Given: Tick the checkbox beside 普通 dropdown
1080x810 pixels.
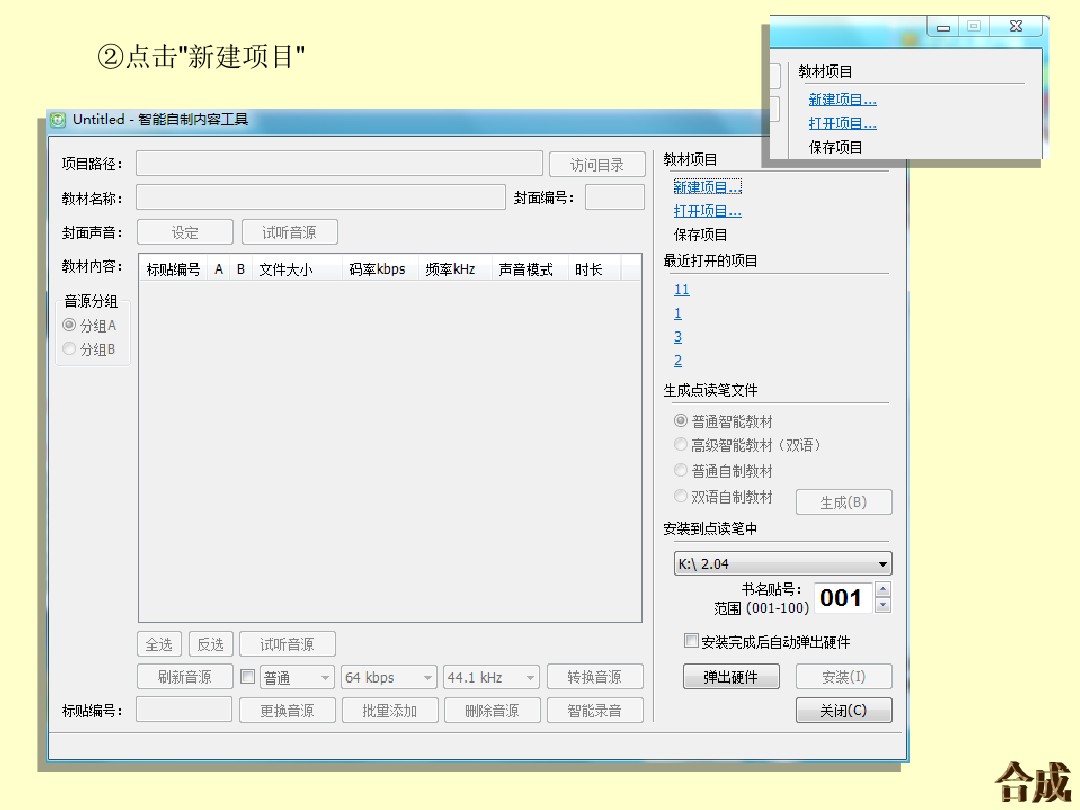Looking at the screenshot, I should 248,677.
